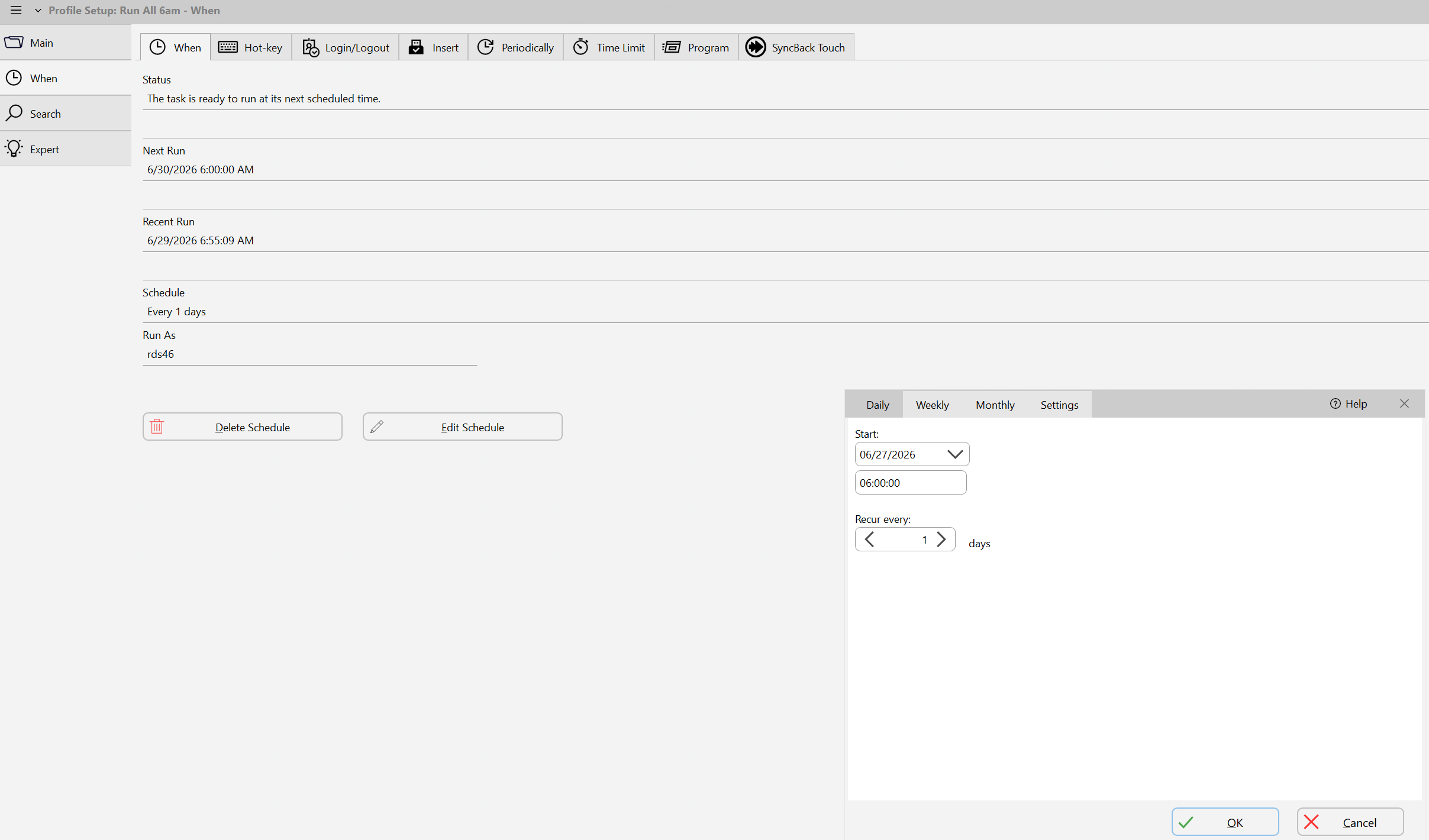Open Expert in the sidebar

(66, 149)
